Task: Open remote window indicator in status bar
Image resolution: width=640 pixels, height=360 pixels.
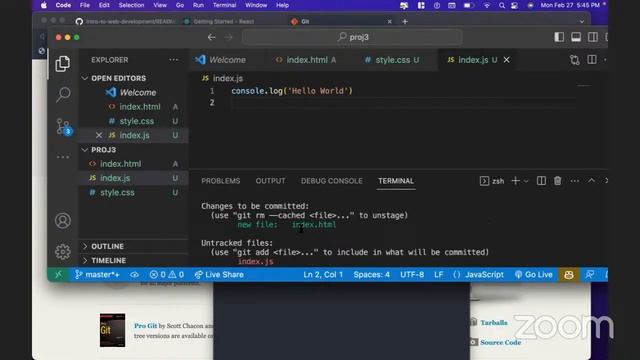Action: (58, 275)
